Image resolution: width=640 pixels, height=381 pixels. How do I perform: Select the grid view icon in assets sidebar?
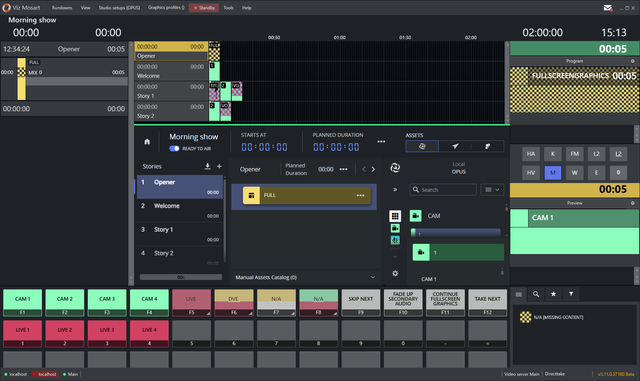395,216
